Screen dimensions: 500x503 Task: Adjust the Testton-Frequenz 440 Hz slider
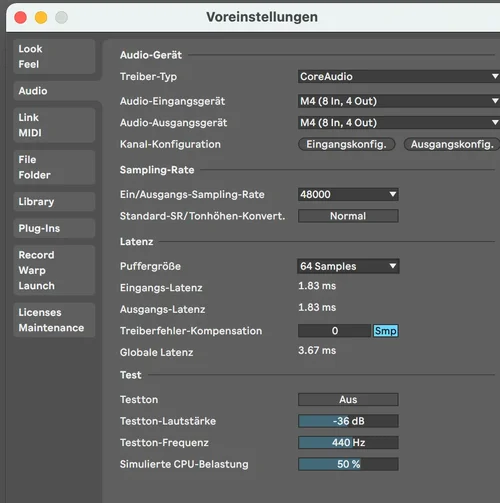coord(348,443)
